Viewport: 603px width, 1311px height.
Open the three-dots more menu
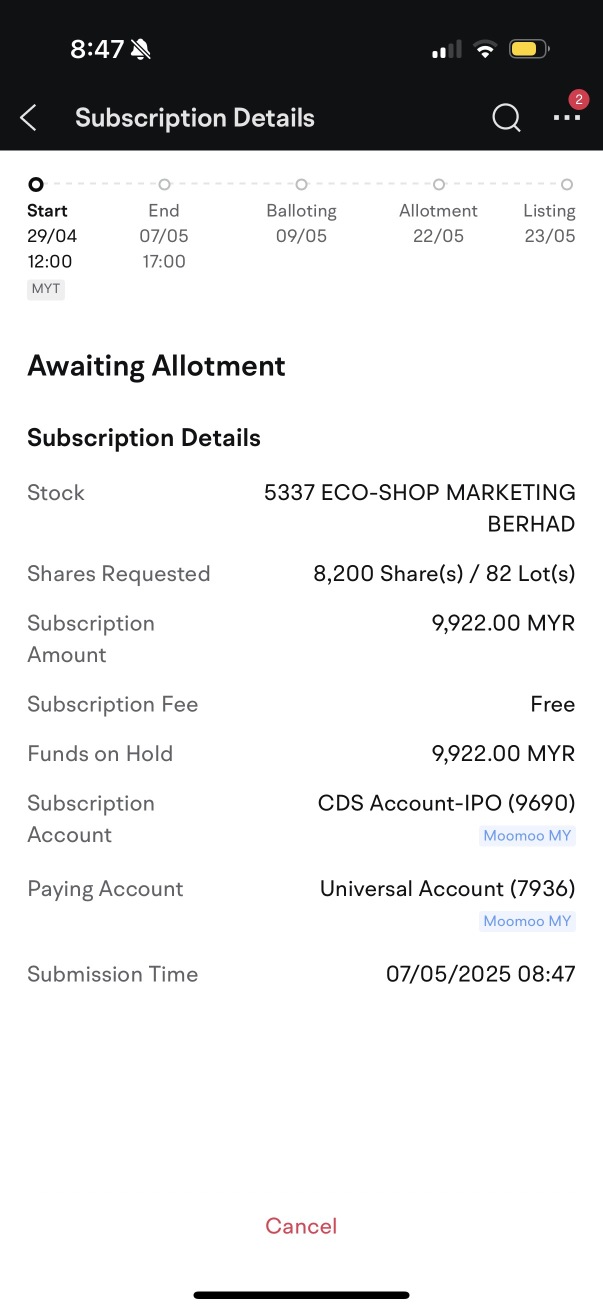567,118
